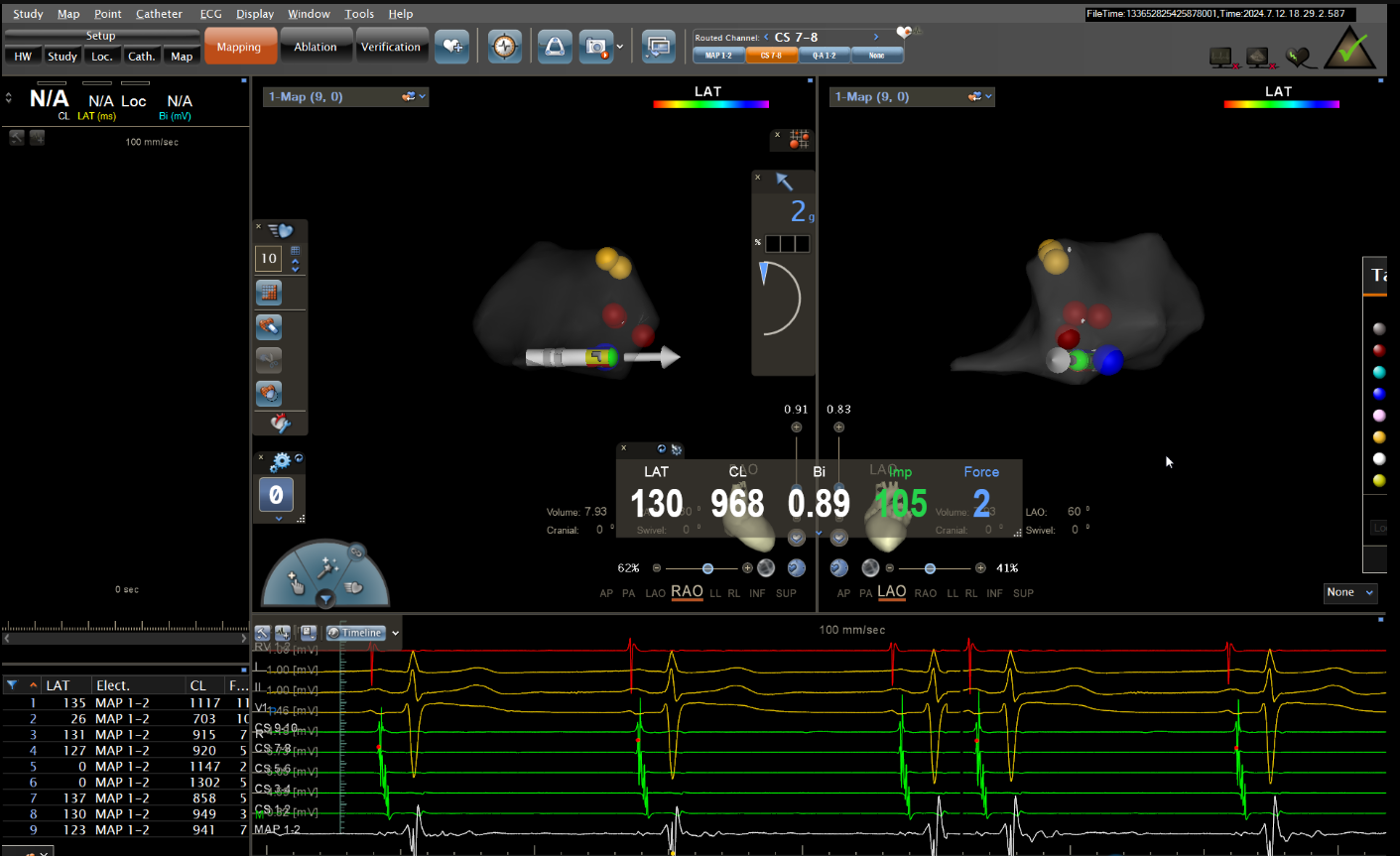Open the ECG menu
The height and width of the screenshot is (856, 1400).
(x=210, y=14)
